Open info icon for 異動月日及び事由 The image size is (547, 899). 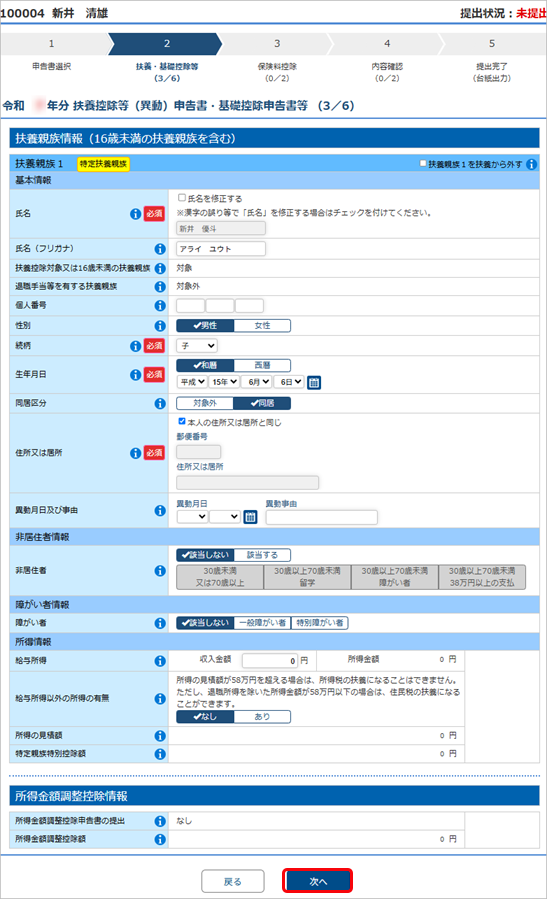click(x=160, y=510)
